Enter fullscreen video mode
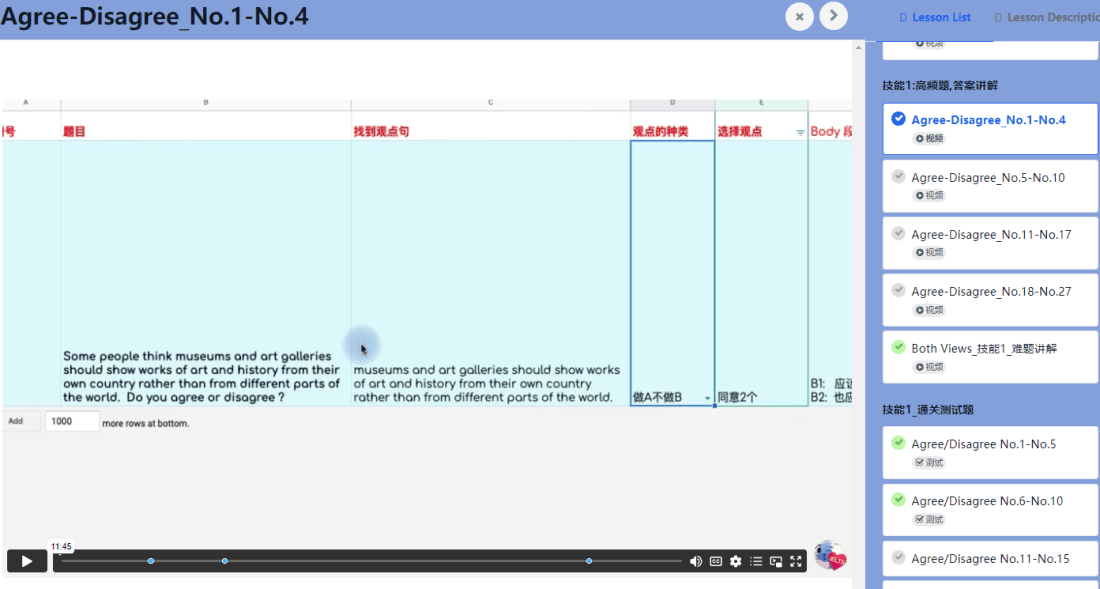 796,561
